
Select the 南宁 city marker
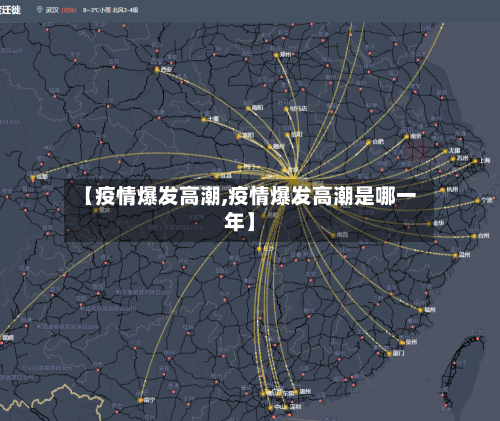[x=140, y=400]
